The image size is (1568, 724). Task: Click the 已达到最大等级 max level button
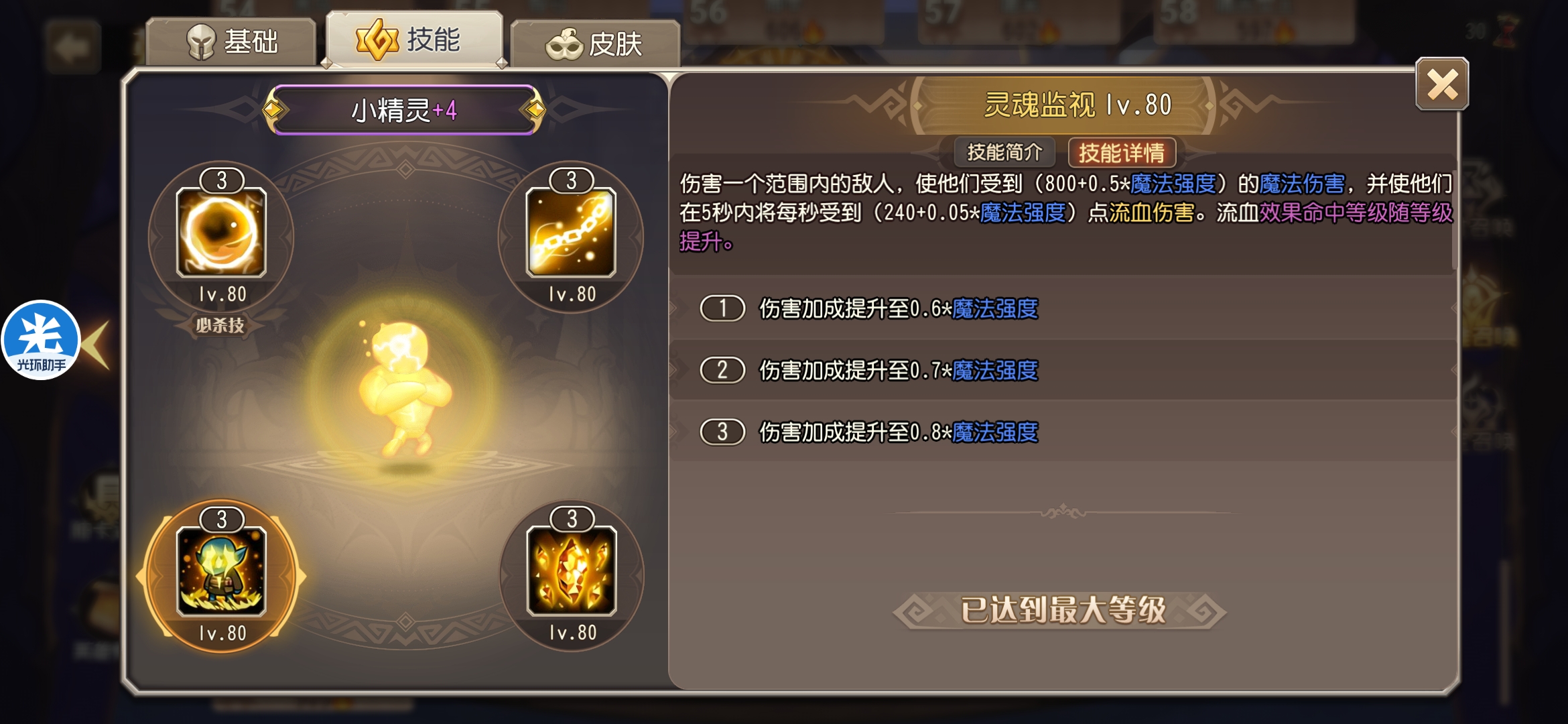(1061, 611)
